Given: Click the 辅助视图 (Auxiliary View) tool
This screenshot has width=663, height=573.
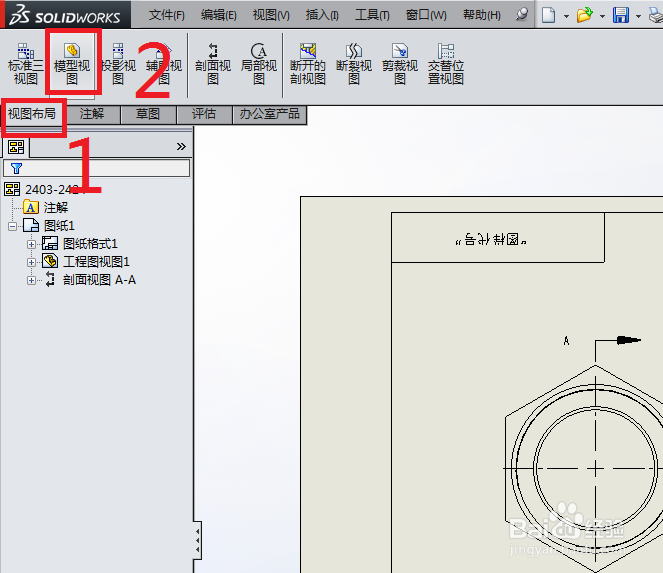Looking at the screenshot, I should point(164,64).
